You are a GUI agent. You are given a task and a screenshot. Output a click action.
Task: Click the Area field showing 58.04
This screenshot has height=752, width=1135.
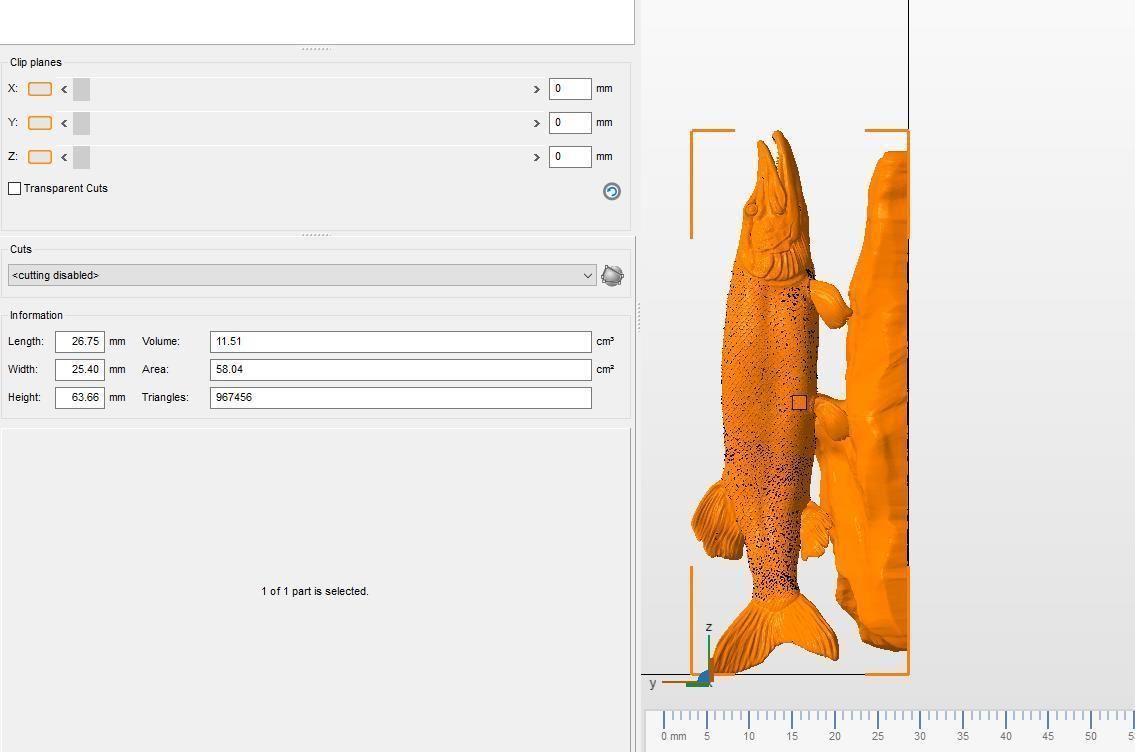(400, 370)
